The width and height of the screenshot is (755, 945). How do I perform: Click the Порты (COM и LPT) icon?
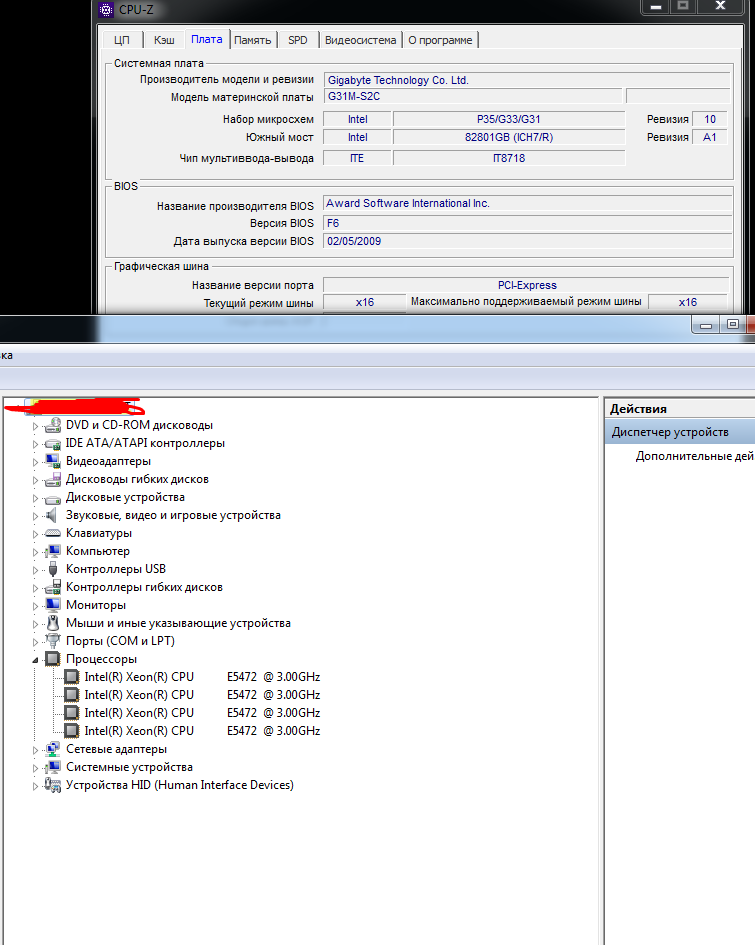click(53, 641)
